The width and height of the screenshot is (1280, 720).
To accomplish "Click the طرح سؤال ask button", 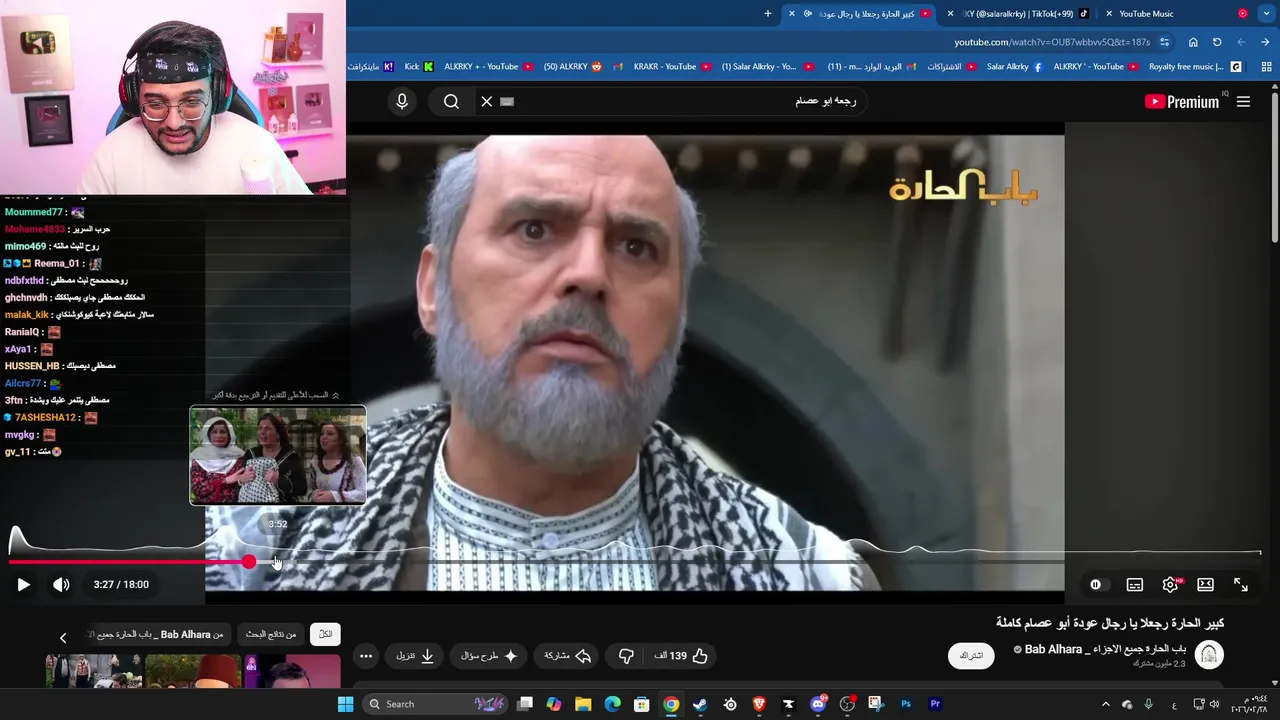I will (489, 656).
